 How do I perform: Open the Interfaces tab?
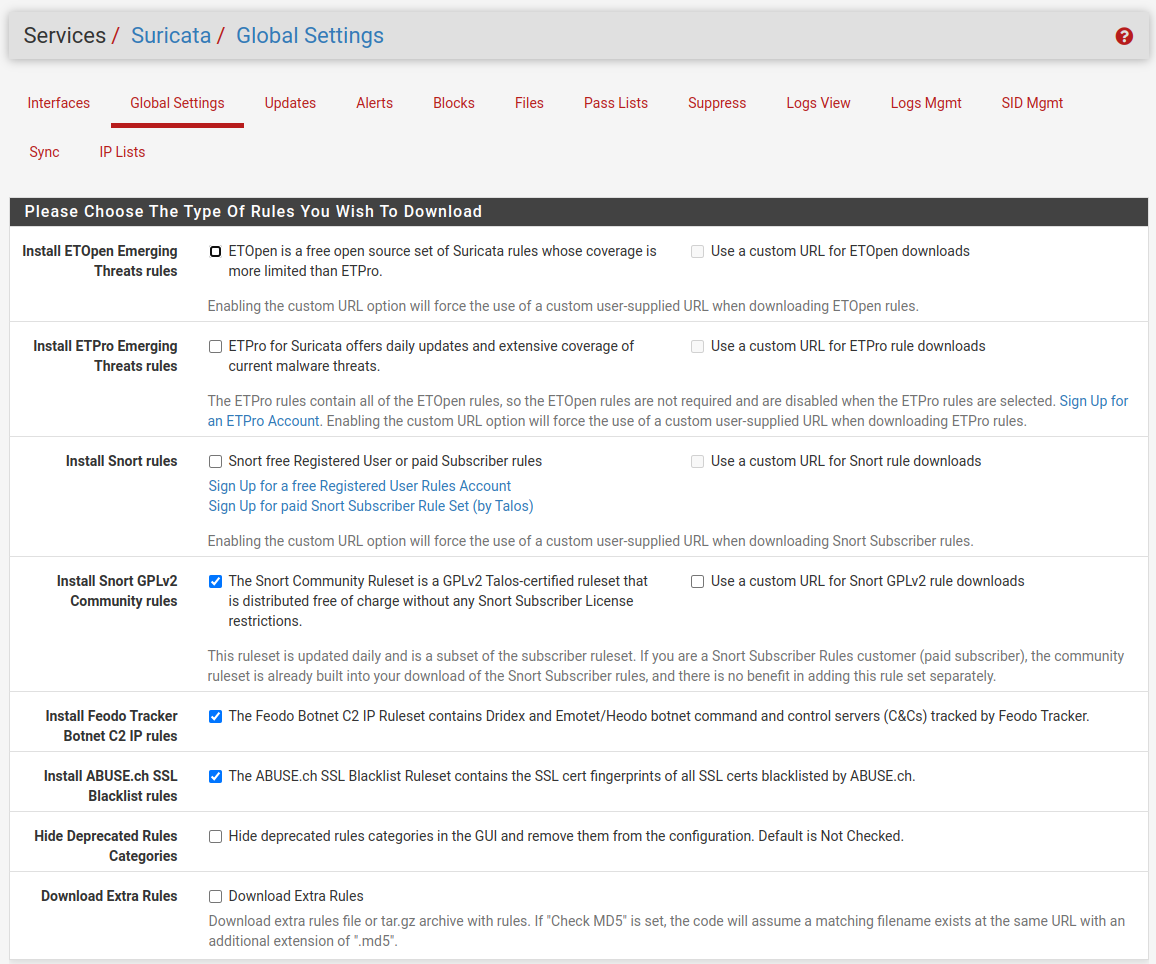click(58, 103)
